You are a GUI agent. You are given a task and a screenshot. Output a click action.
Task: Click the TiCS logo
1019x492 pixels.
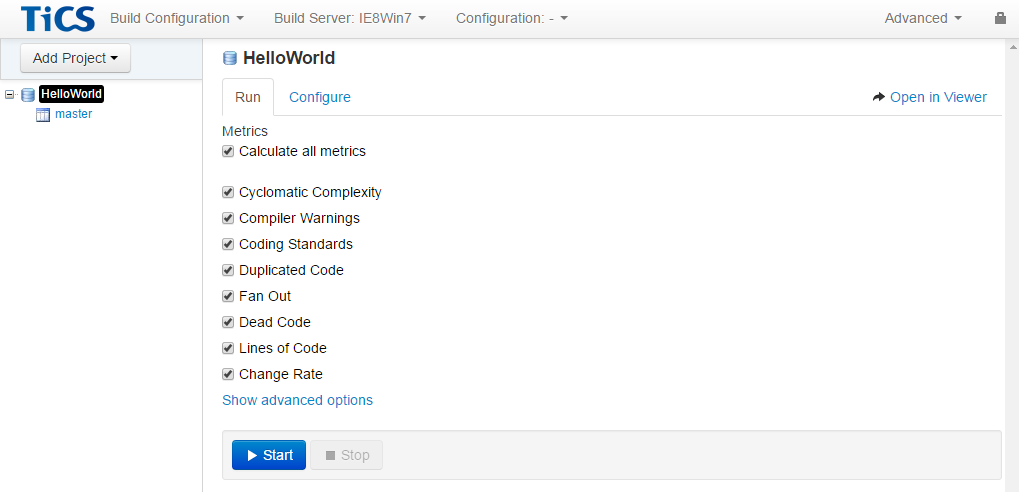58,18
